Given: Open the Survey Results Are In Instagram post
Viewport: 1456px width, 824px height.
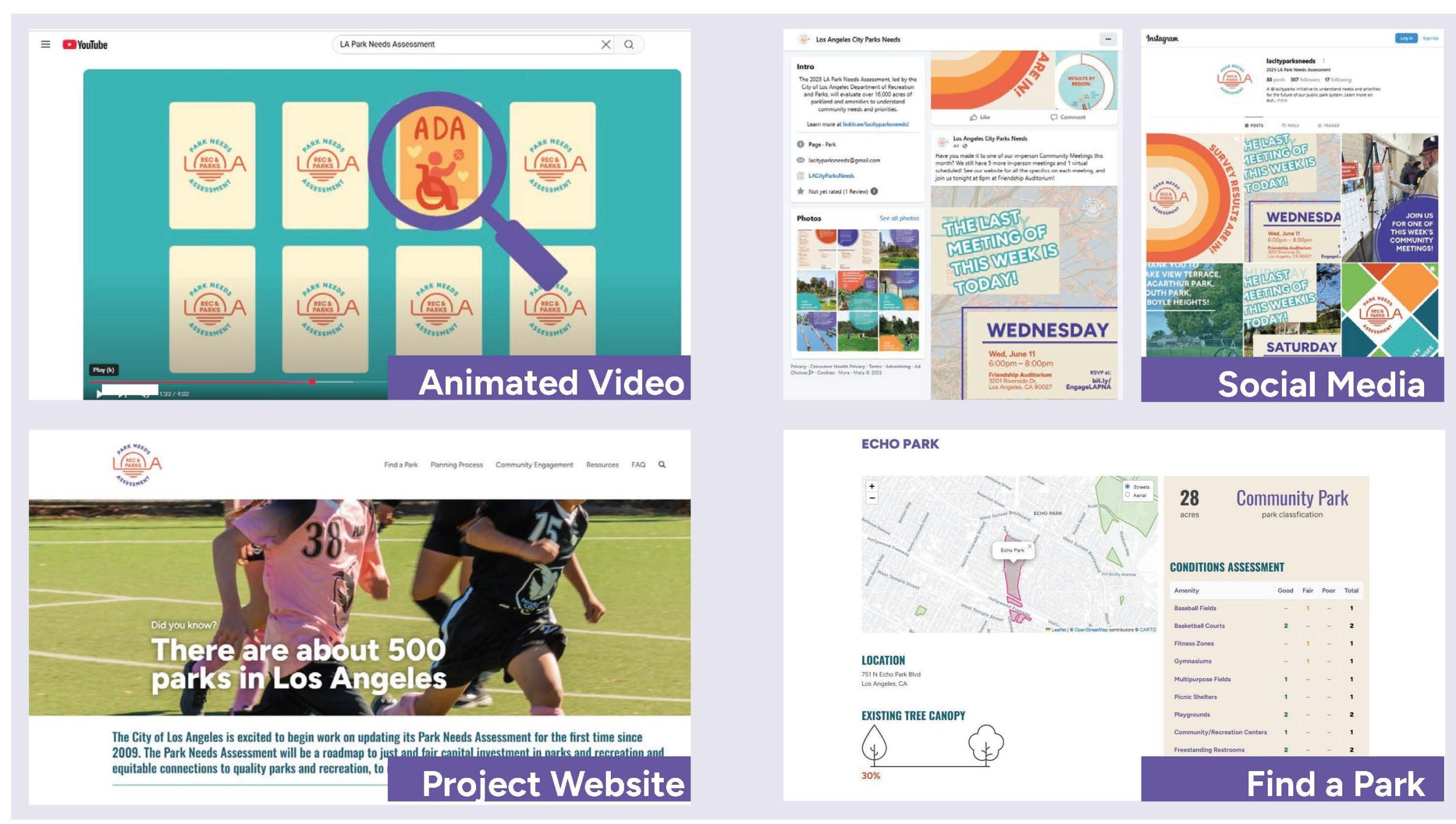Looking at the screenshot, I should [x=1194, y=197].
